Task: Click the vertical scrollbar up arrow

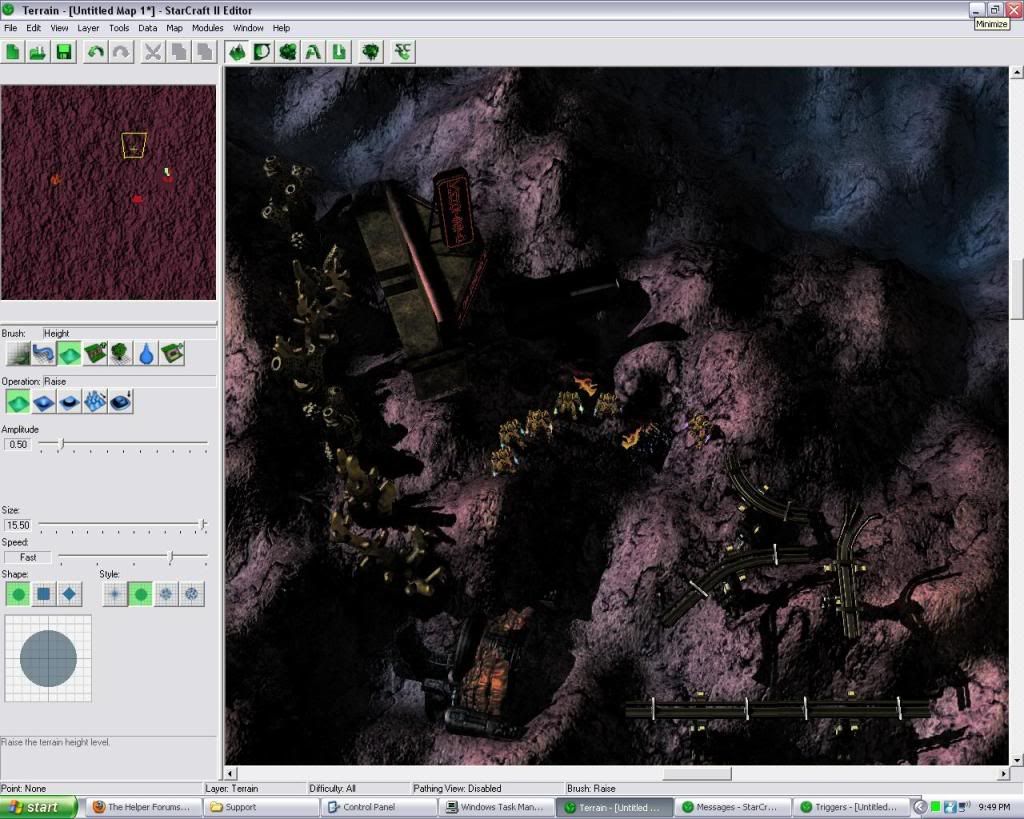Action: click(x=1016, y=72)
